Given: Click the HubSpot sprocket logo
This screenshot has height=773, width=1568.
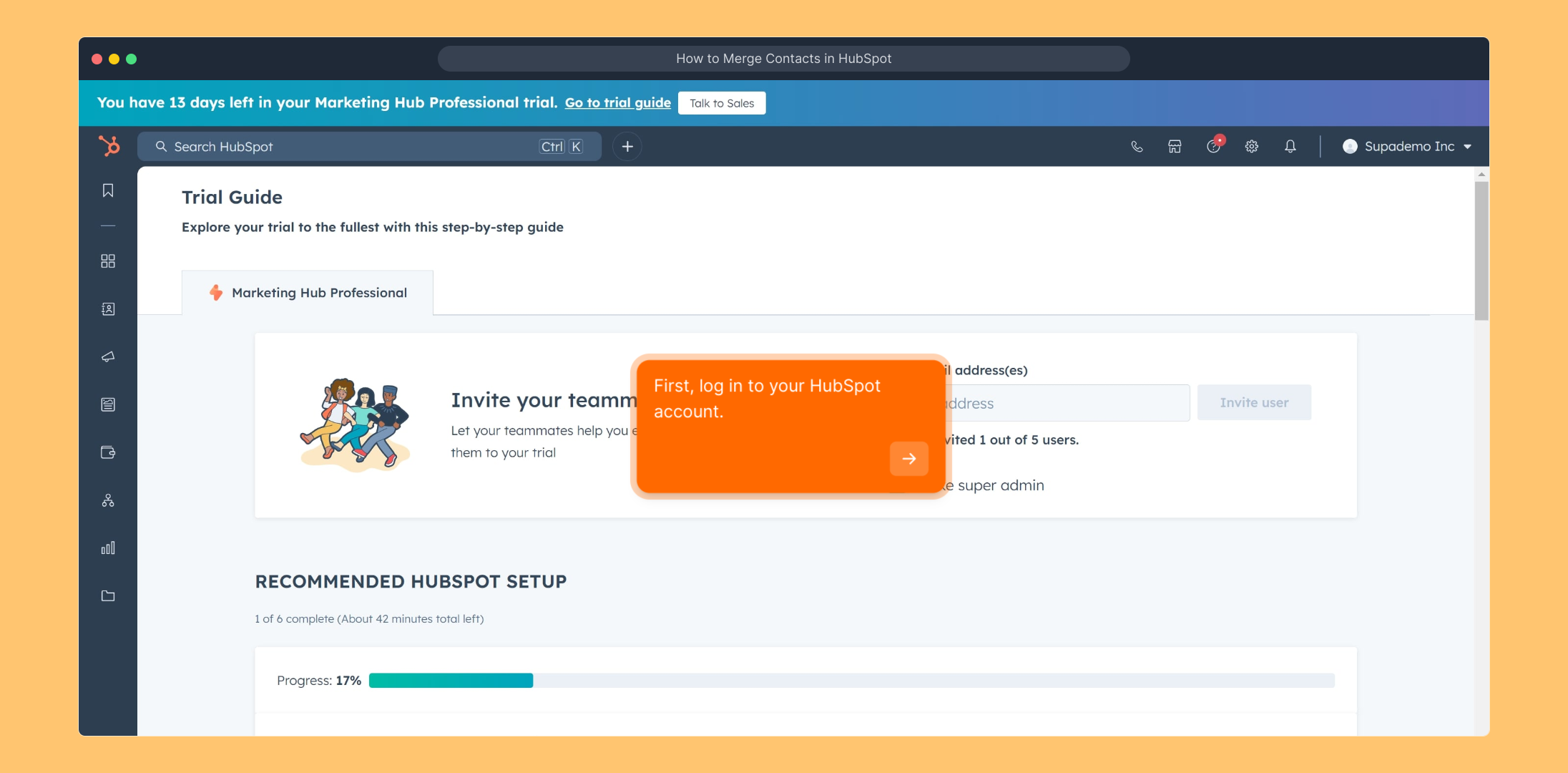Looking at the screenshot, I should tap(109, 146).
